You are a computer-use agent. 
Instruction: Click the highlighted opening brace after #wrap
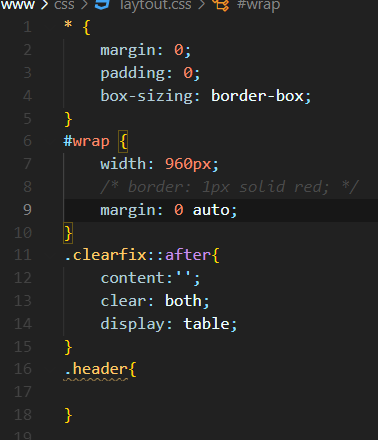pos(123,141)
